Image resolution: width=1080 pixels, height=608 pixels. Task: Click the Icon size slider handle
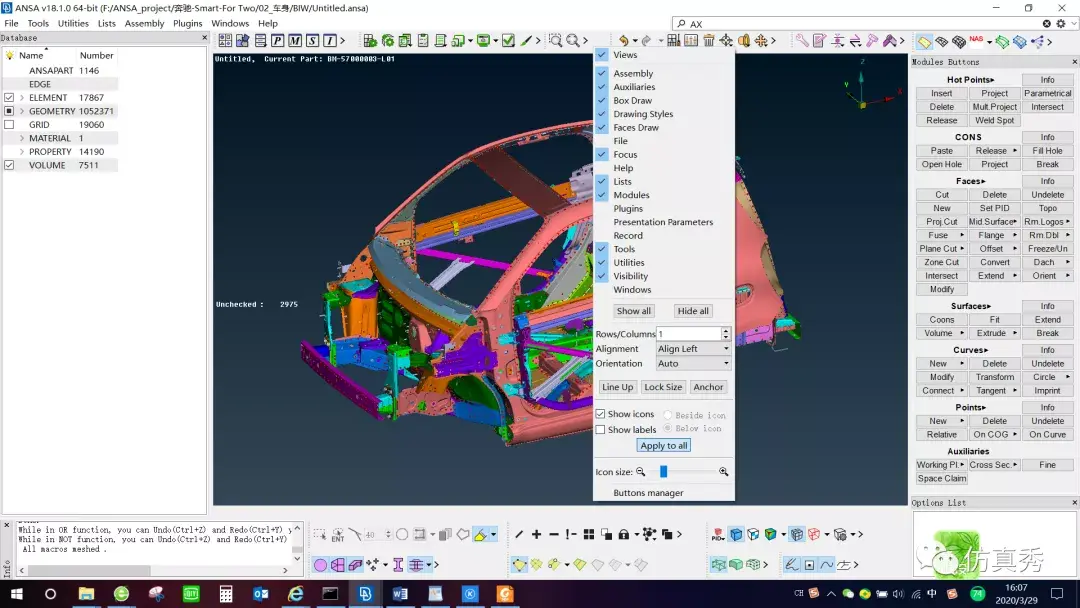coord(663,472)
